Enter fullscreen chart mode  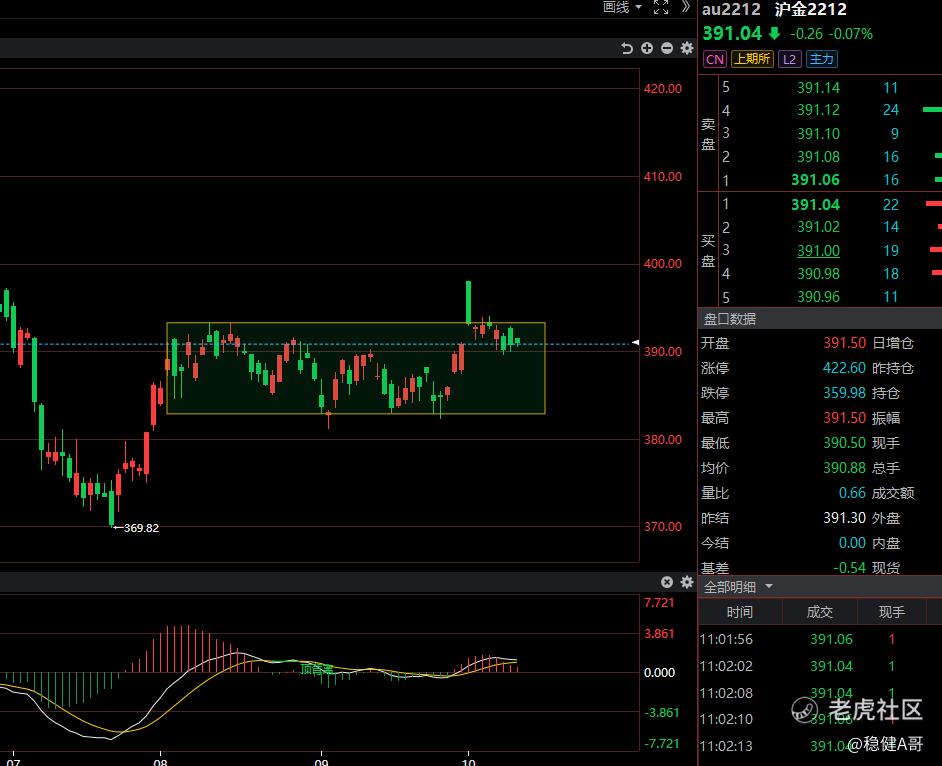661,7
